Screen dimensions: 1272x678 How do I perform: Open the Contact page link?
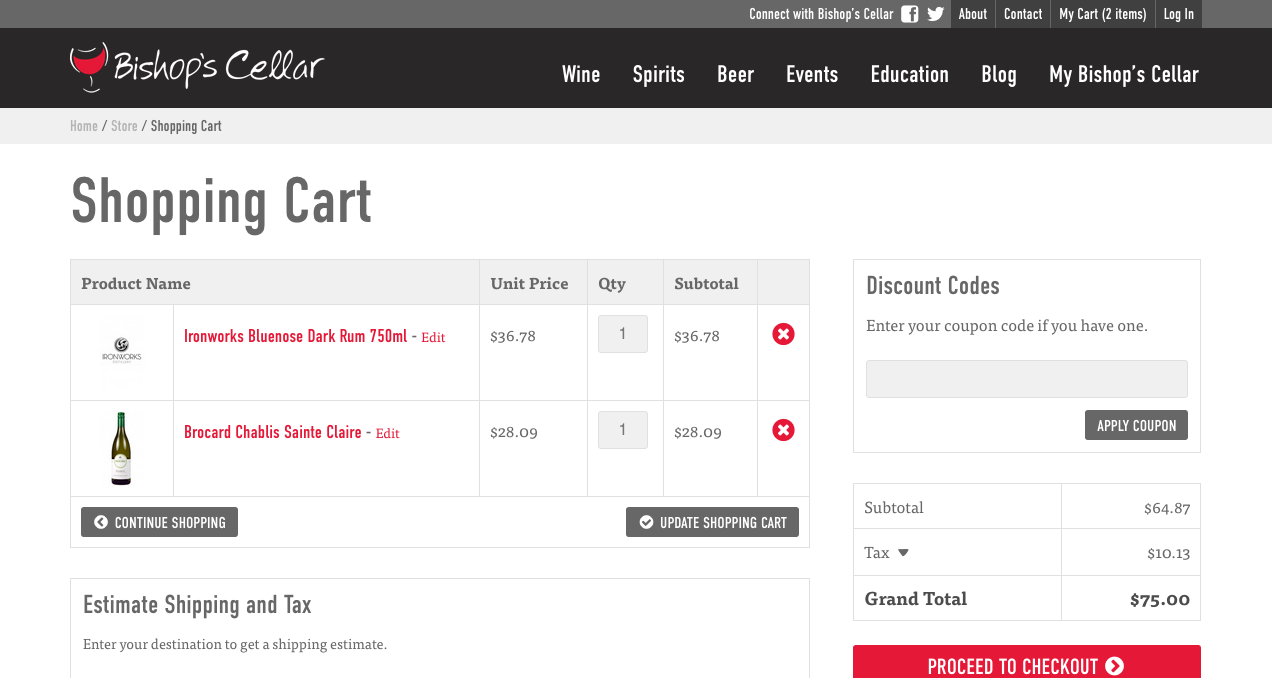(x=1023, y=14)
